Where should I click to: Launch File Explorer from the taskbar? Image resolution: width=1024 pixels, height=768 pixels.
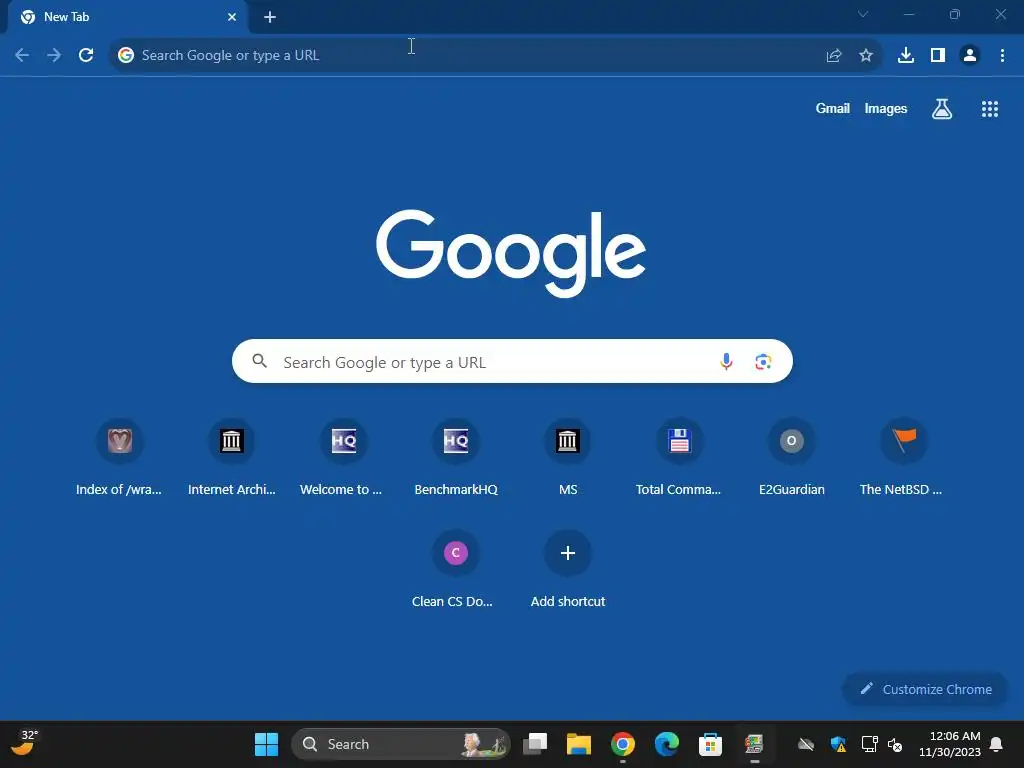pyautogui.click(x=579, y=744)
